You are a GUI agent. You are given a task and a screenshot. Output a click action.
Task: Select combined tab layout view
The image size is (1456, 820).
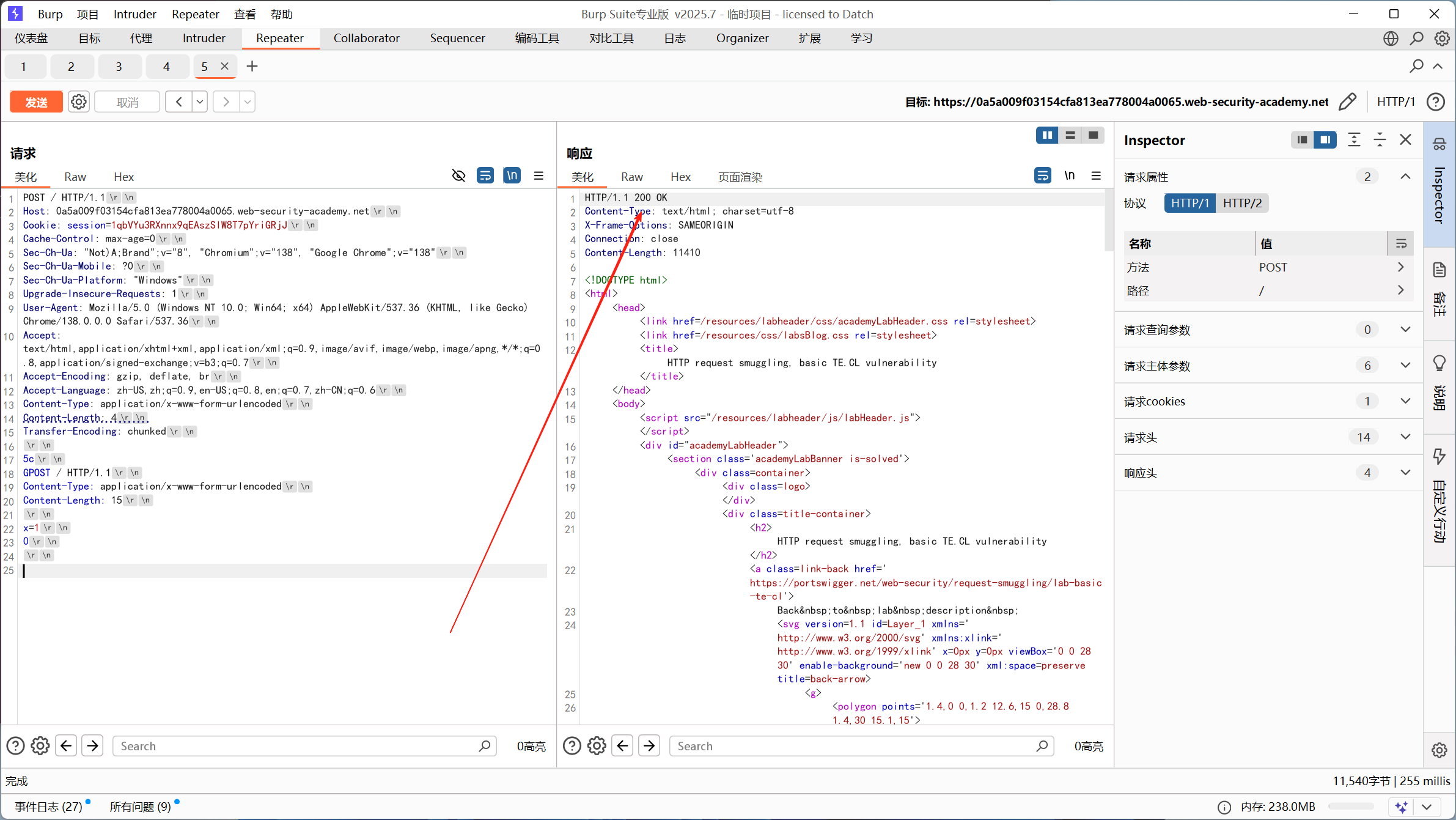coord(1093,135)
